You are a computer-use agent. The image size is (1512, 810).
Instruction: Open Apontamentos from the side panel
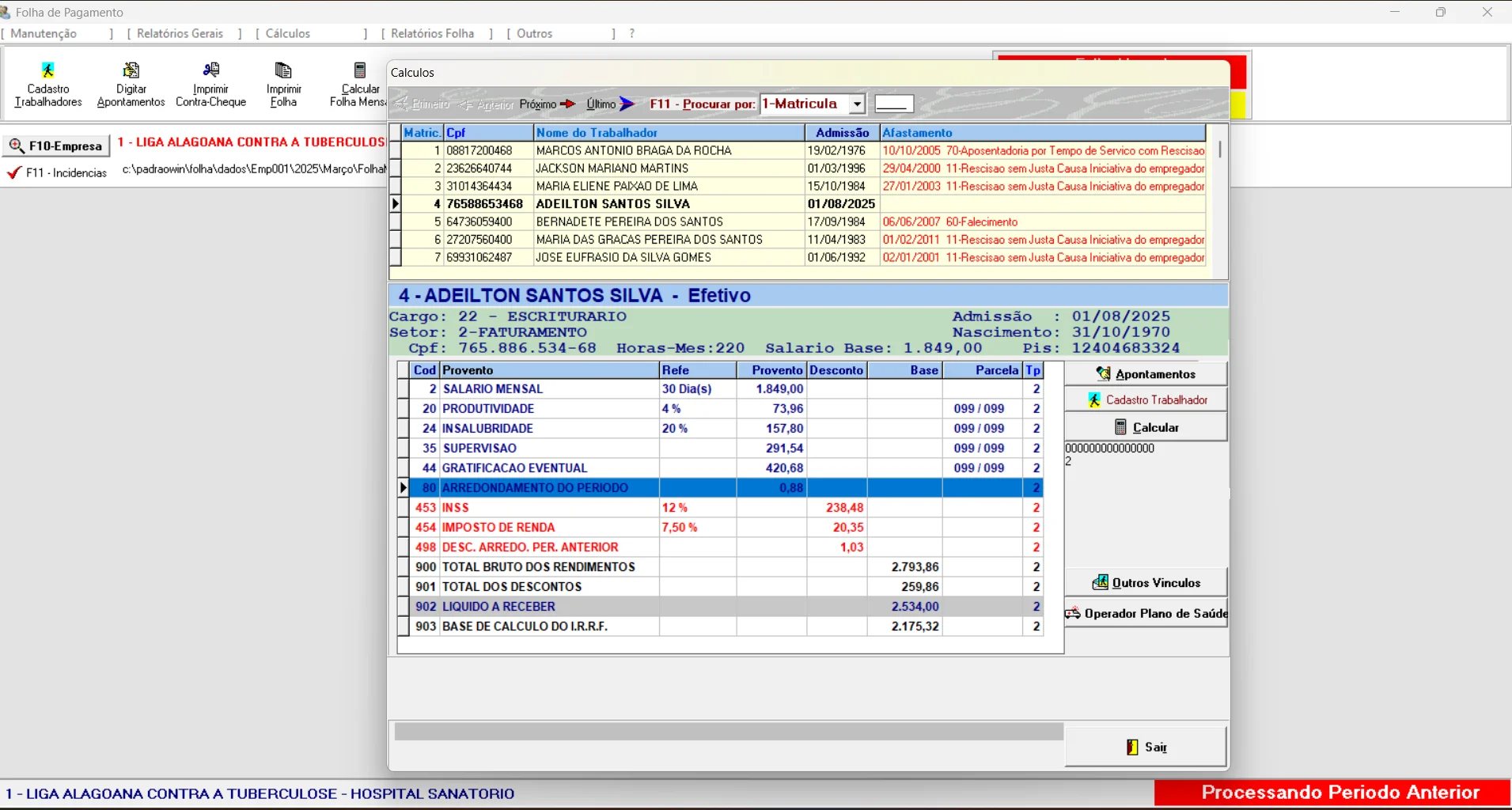(x=1146, y=374)
